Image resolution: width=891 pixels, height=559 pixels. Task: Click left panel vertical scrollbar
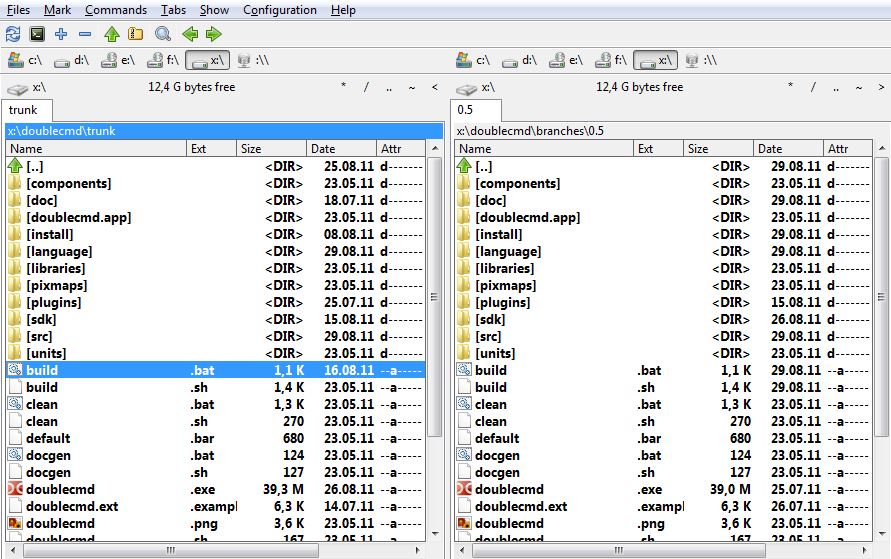pos(435,297)
